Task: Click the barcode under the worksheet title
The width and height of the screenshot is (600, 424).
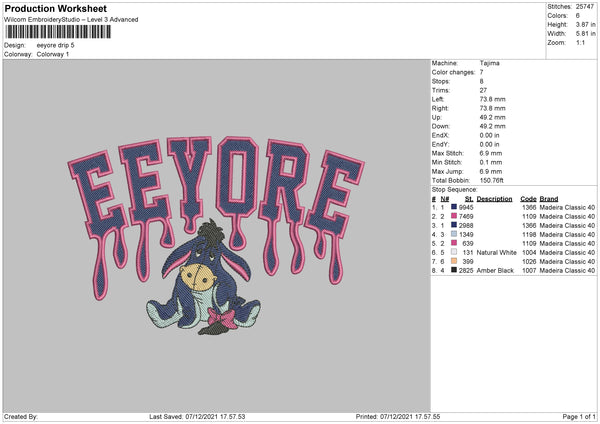Action: point(58,32)
